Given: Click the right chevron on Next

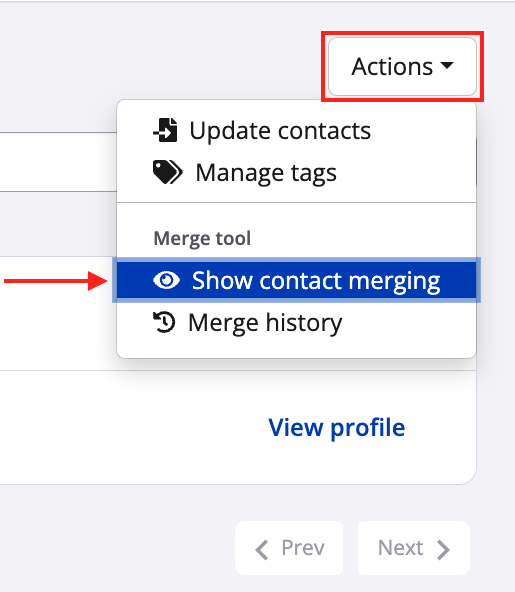Looking at the screenshot, I should [x=443, y=550].
